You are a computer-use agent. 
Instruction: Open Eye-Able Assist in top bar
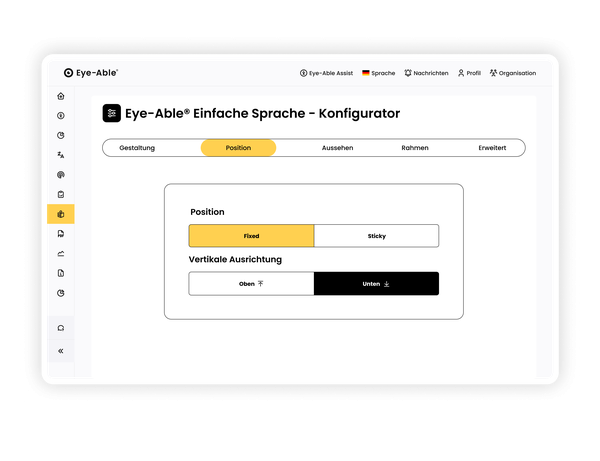[326, 73]
